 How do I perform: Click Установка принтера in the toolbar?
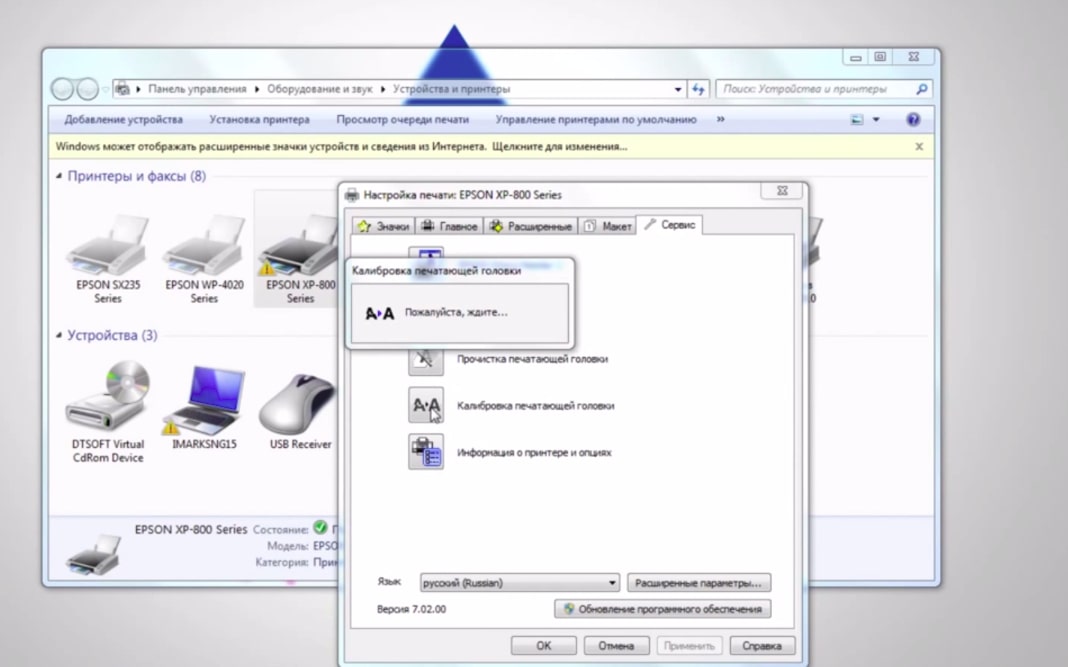[x=260, y=120]
